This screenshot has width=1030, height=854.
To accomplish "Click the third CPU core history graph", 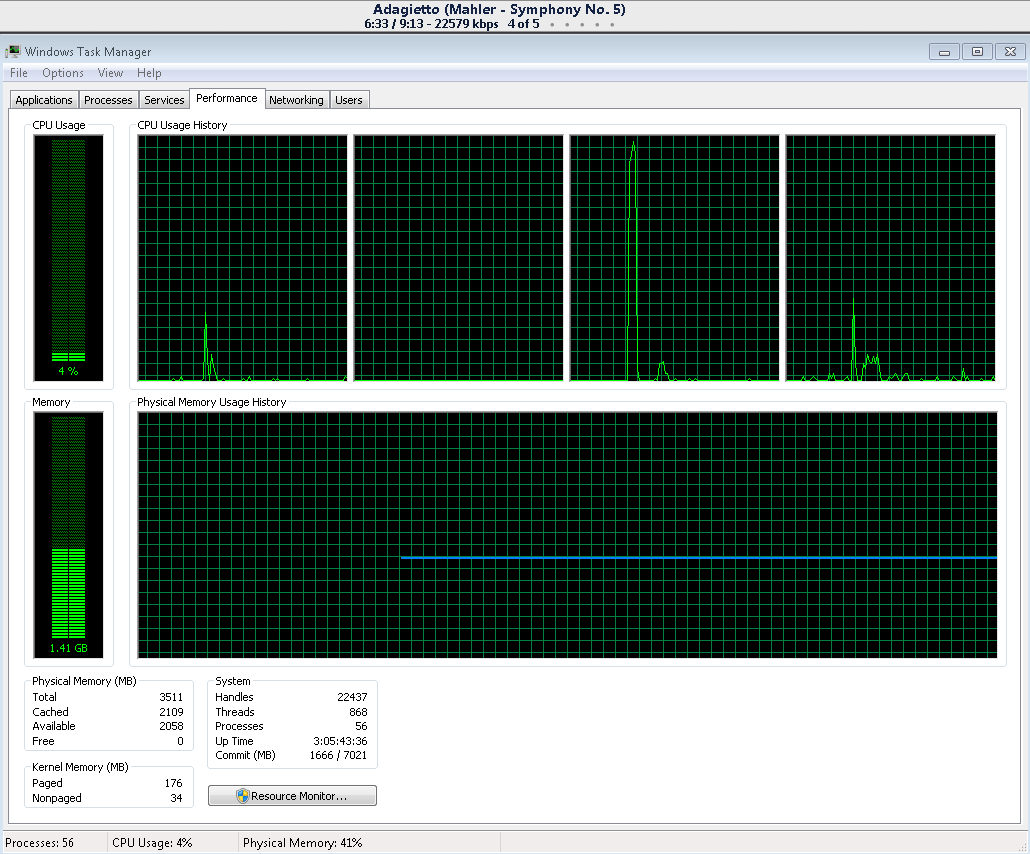I will 675,258.
